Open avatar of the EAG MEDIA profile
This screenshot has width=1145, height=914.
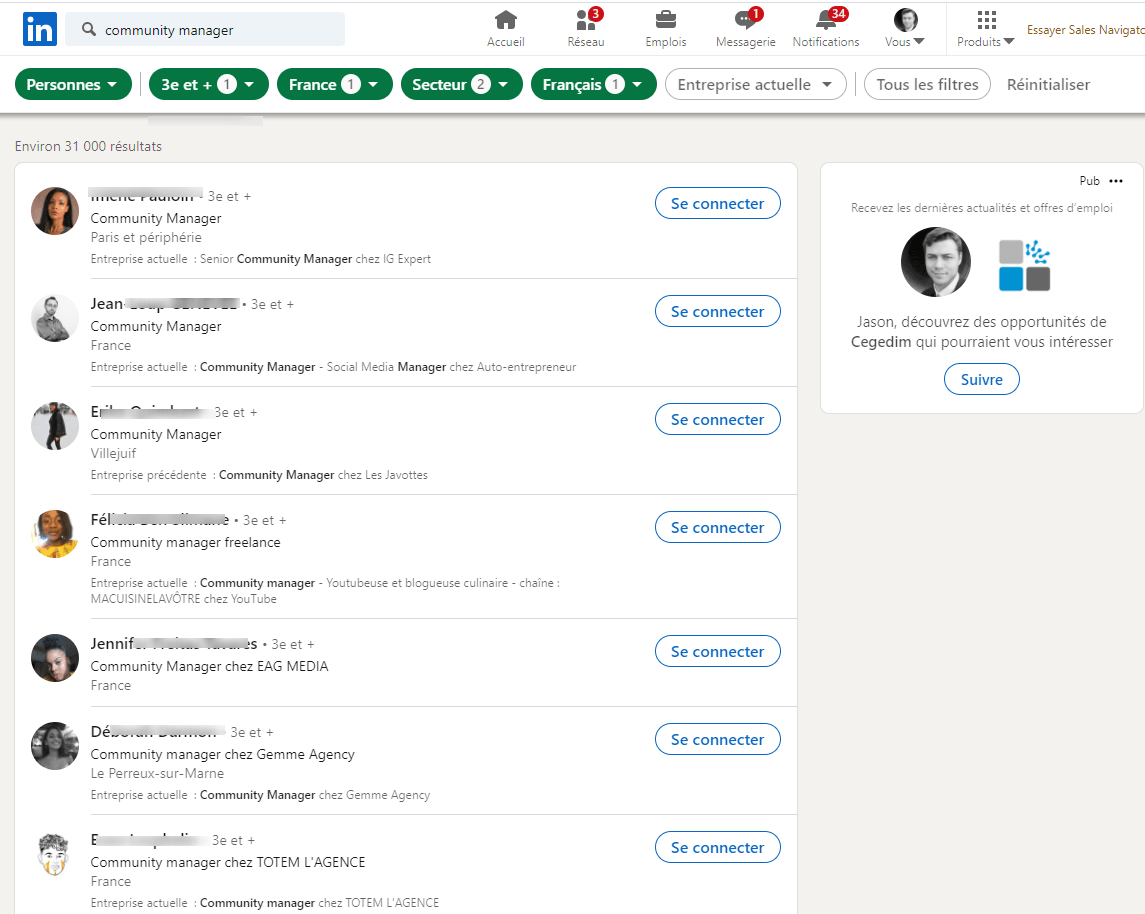(55, 658)
